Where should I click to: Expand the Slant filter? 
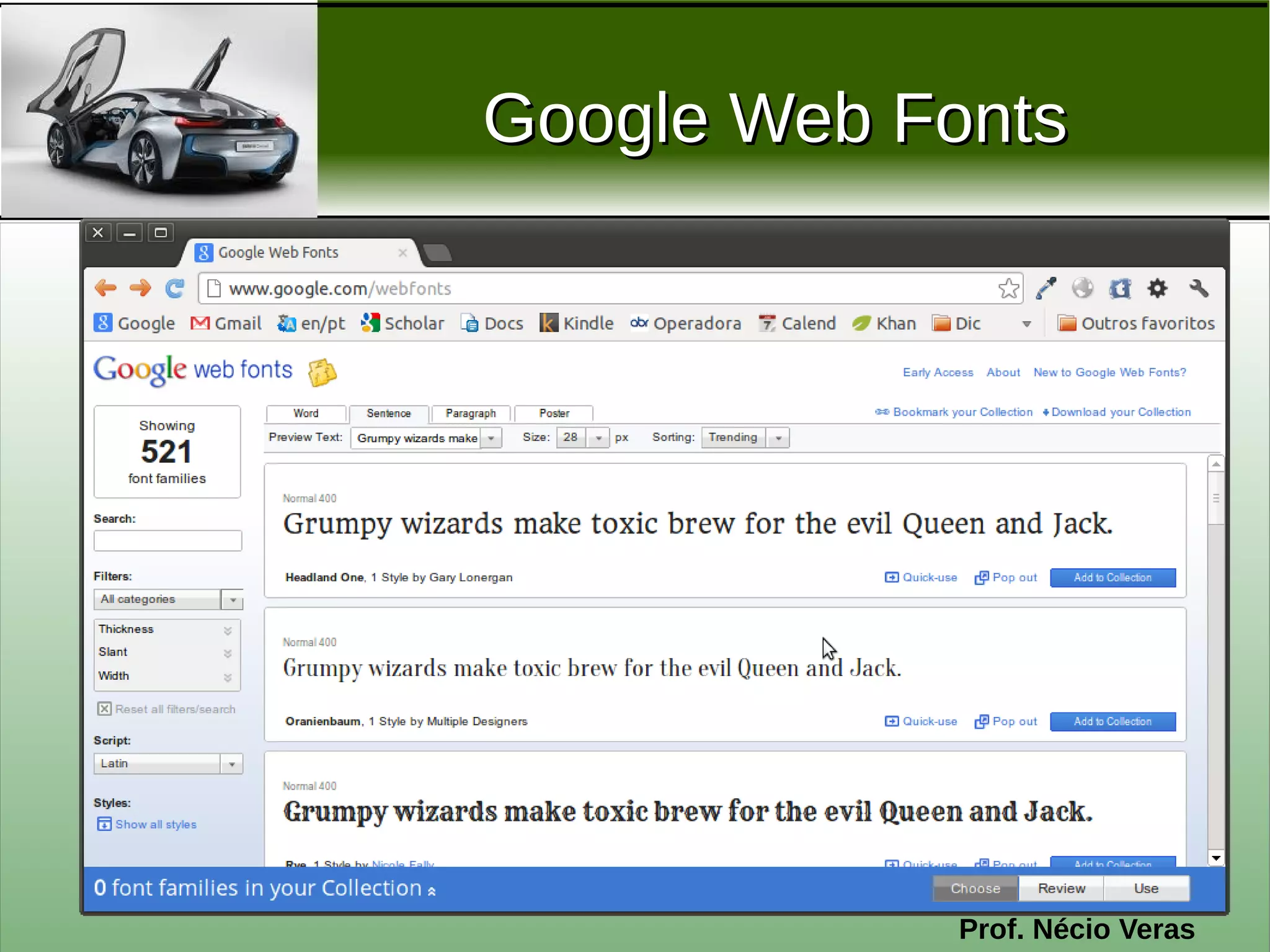pyautogui.click(x=167, y=652)
